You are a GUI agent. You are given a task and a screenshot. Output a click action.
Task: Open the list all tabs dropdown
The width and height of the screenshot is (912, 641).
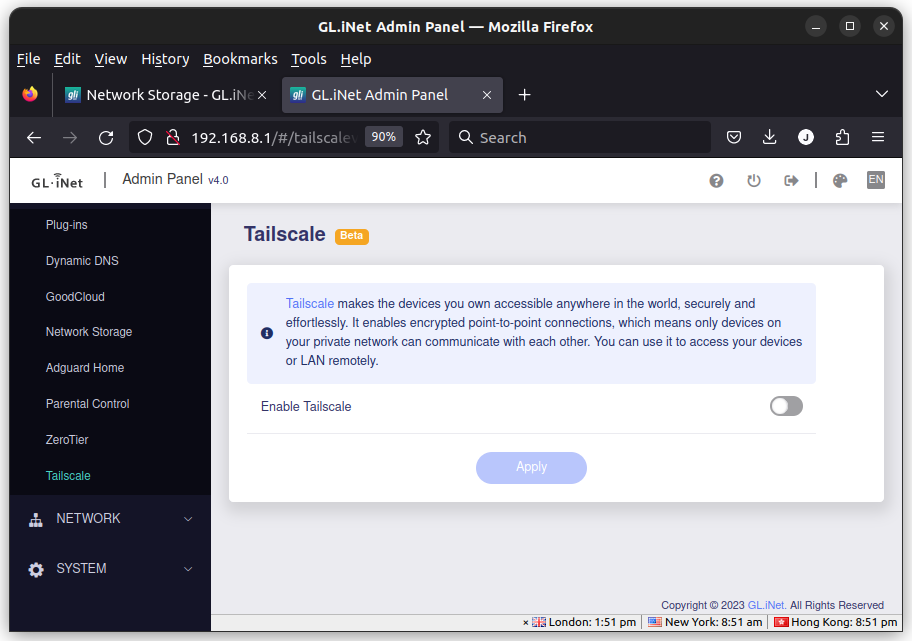pos(882,94)
